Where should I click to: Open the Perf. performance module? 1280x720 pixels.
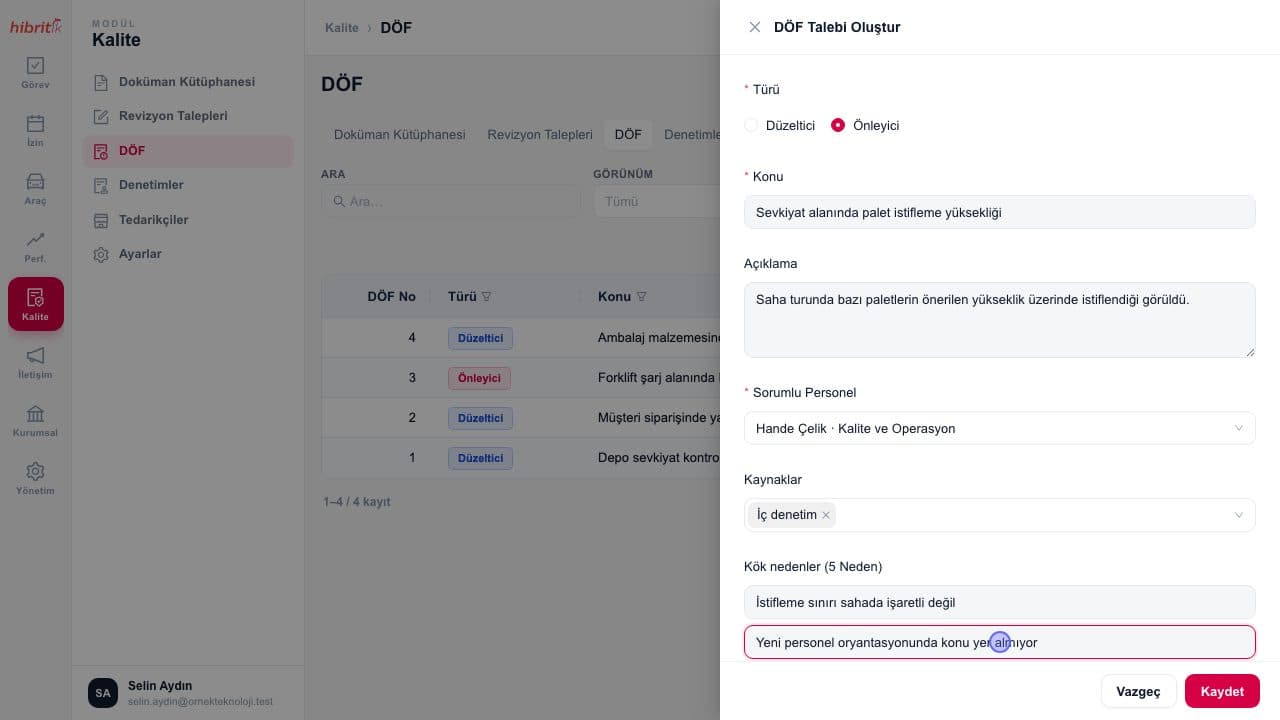point(35,247)
